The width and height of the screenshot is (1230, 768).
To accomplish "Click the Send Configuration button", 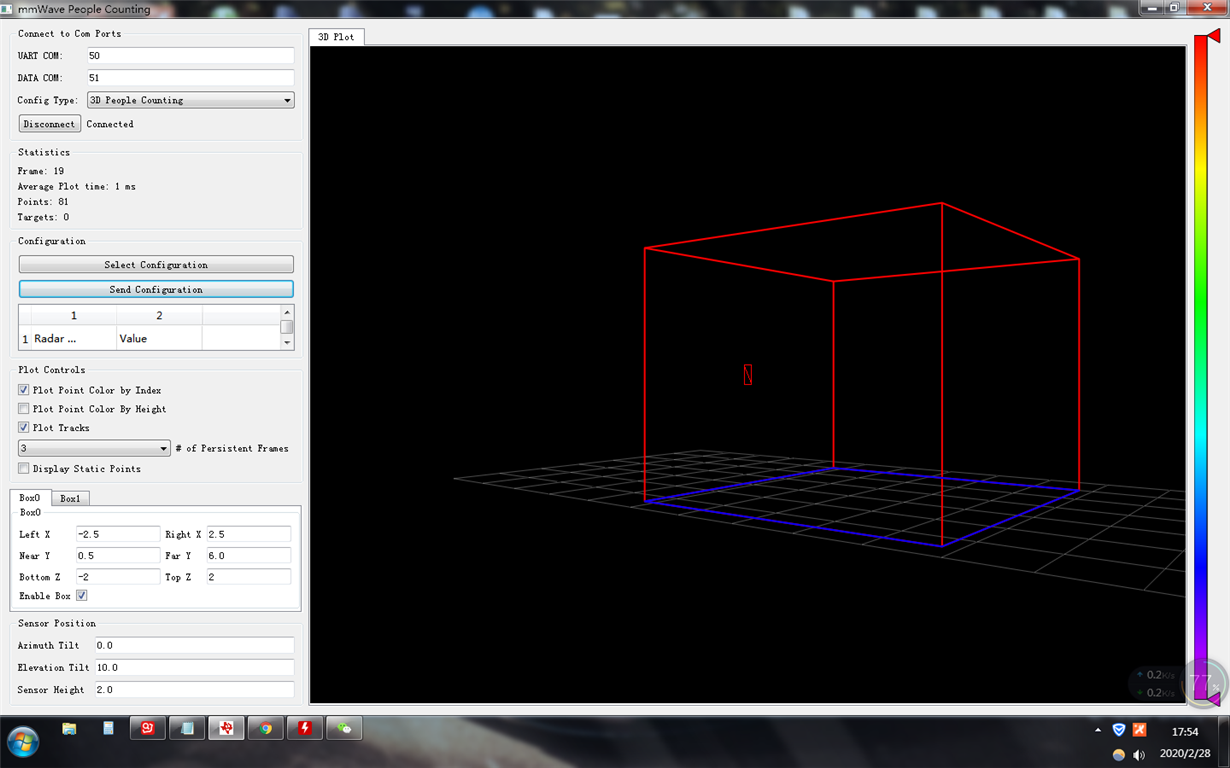I will point(156,289).
